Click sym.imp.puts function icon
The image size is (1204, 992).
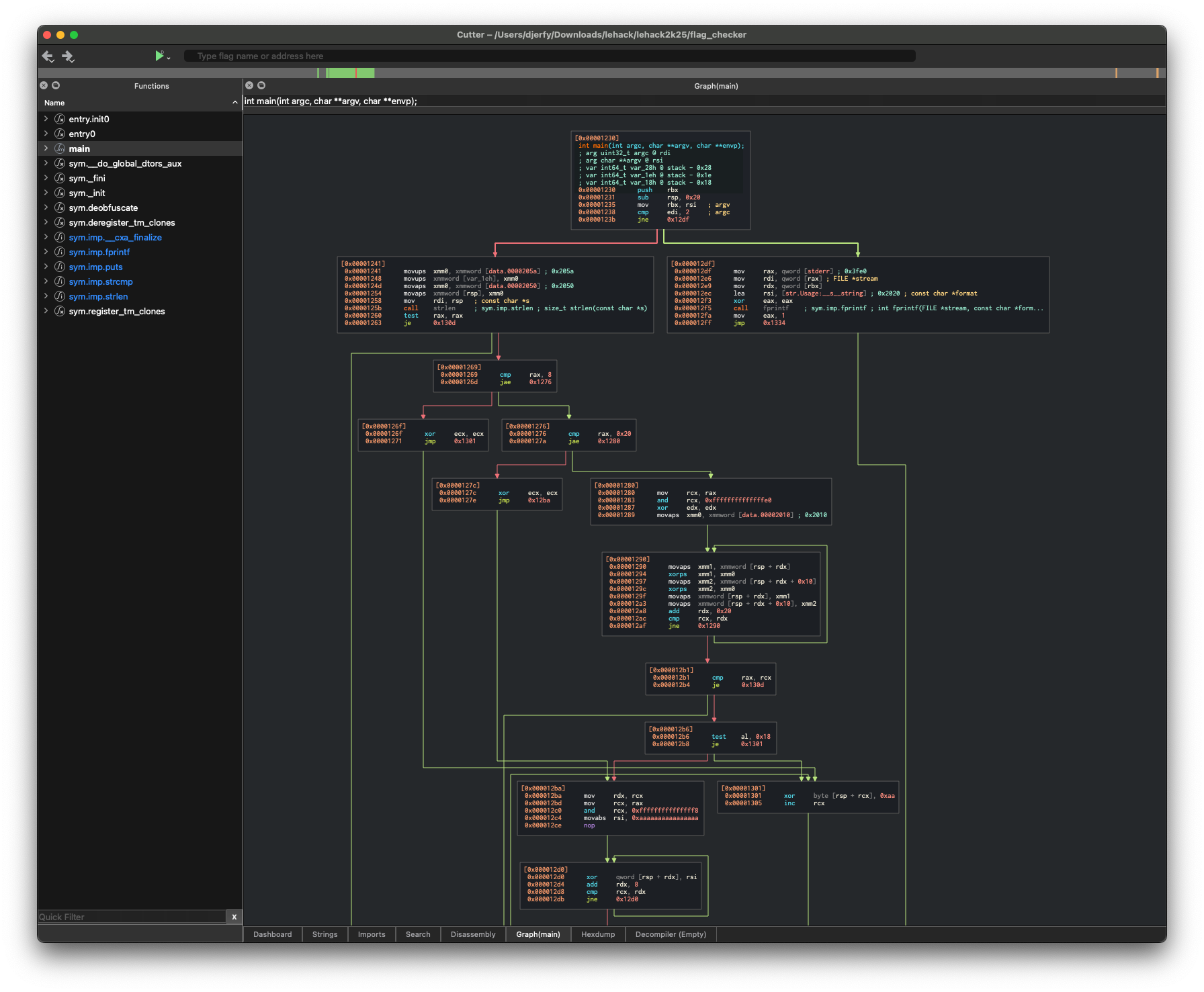(x=60, y=267)
